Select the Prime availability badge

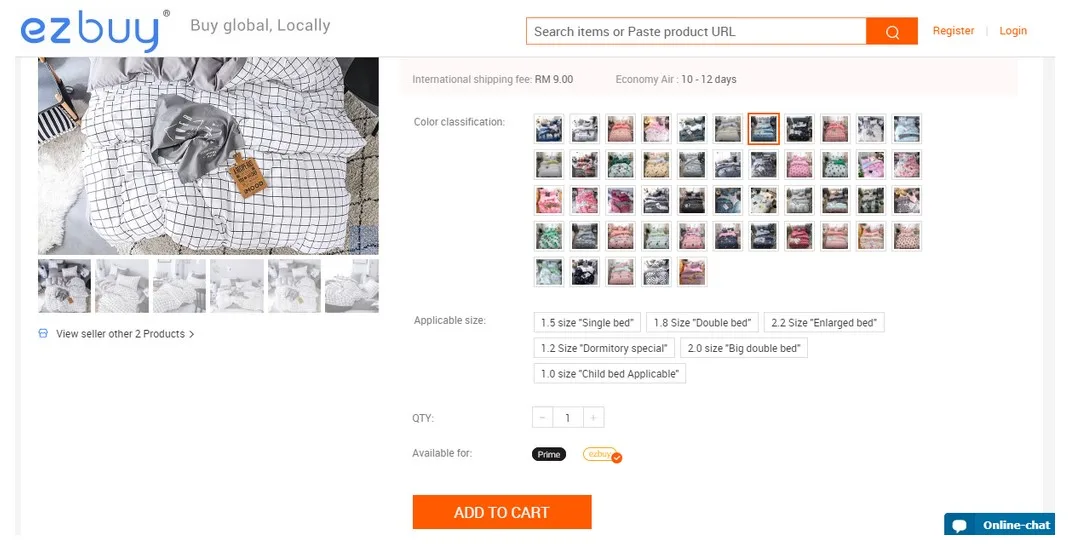[x=549, y=454]
